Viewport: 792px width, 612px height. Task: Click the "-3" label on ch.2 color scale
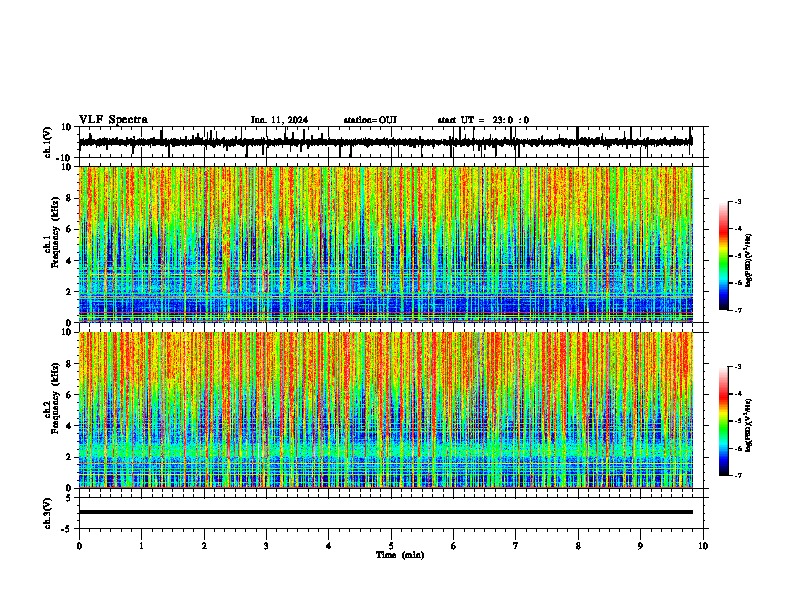(737, 367)
